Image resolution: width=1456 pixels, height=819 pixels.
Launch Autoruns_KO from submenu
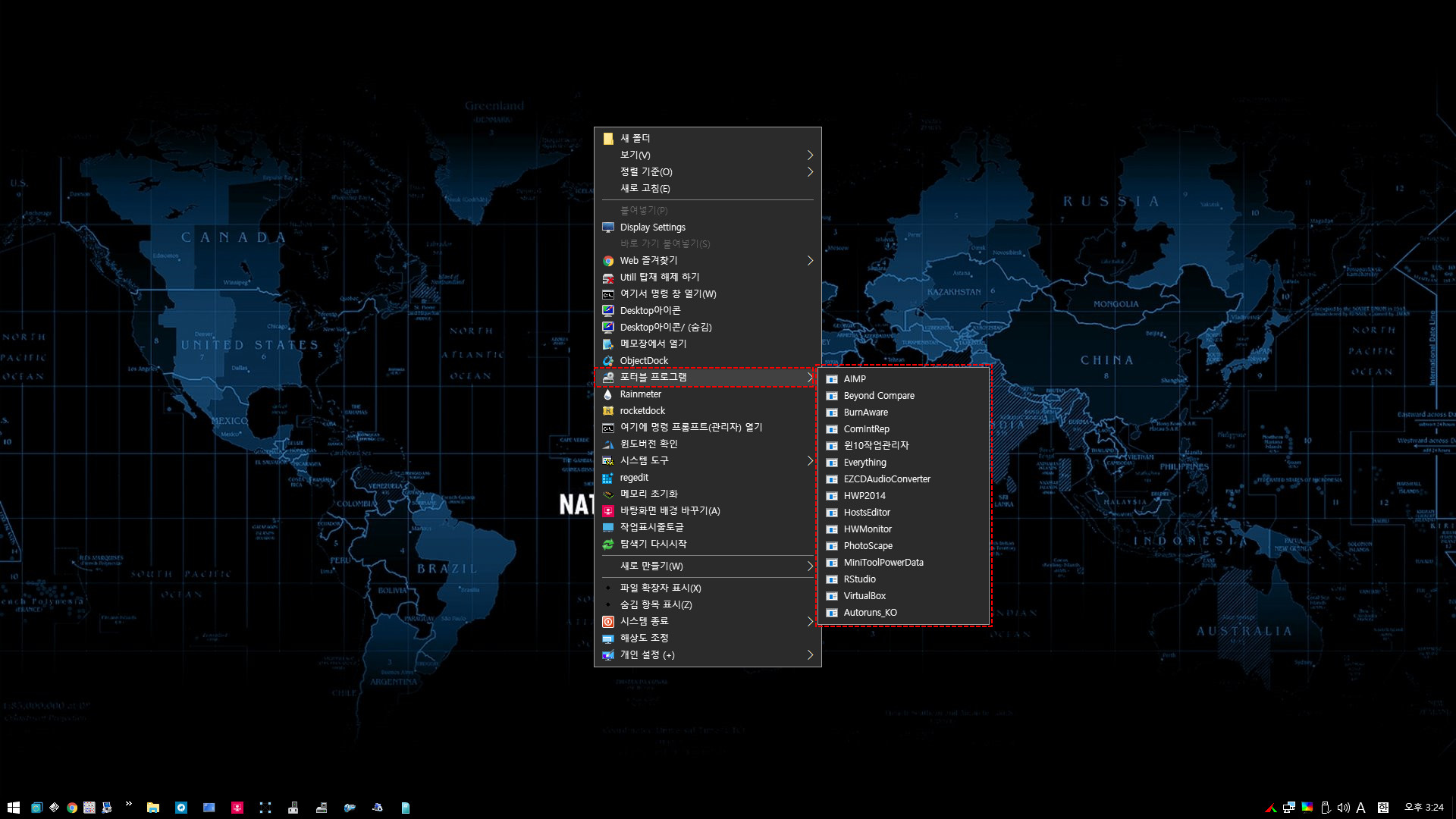pyautogui.click(x=904, y=612)
